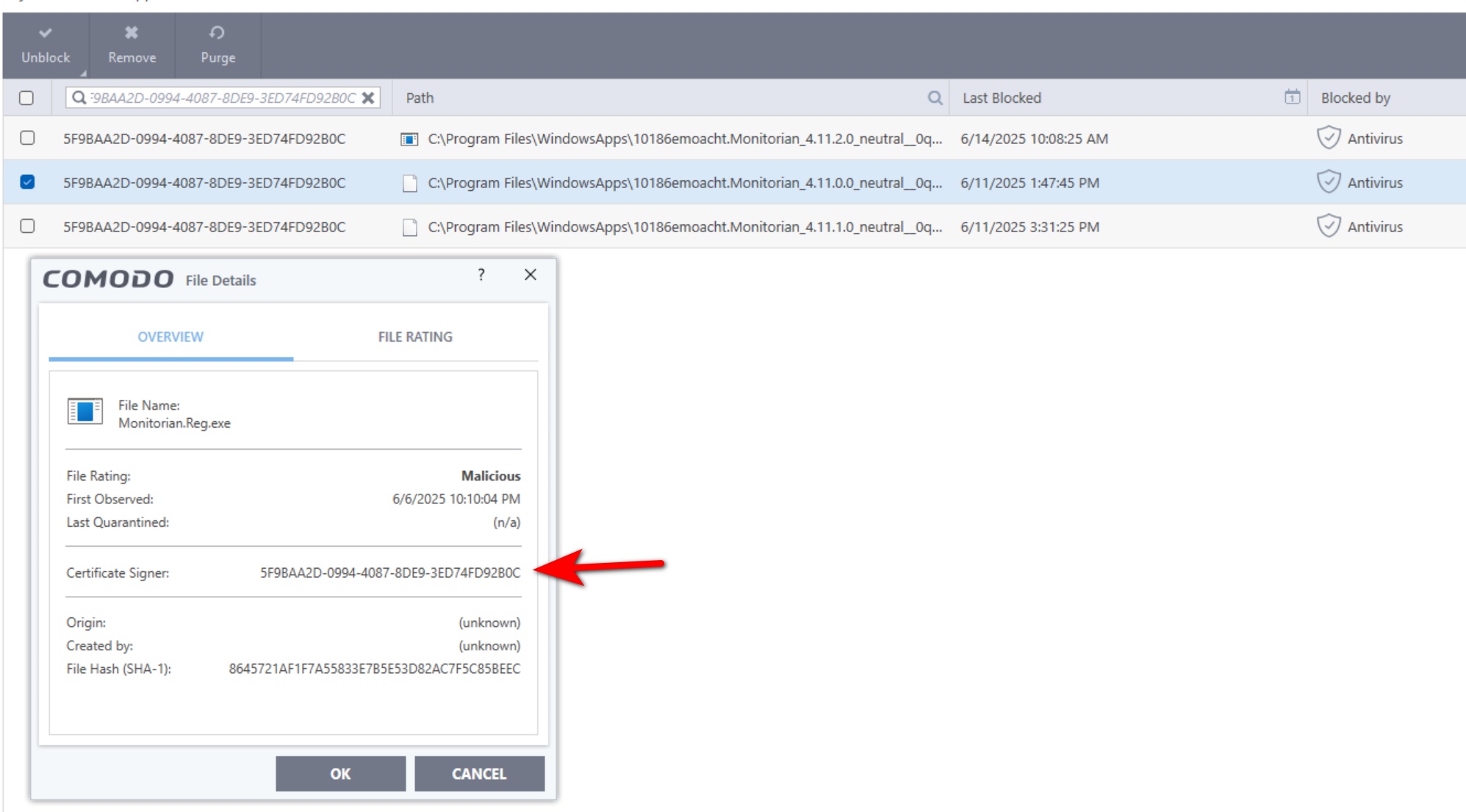
Task: Click the 6/11/2025 1:47:45 PM date cell
Action: (x=1030, y=183)
